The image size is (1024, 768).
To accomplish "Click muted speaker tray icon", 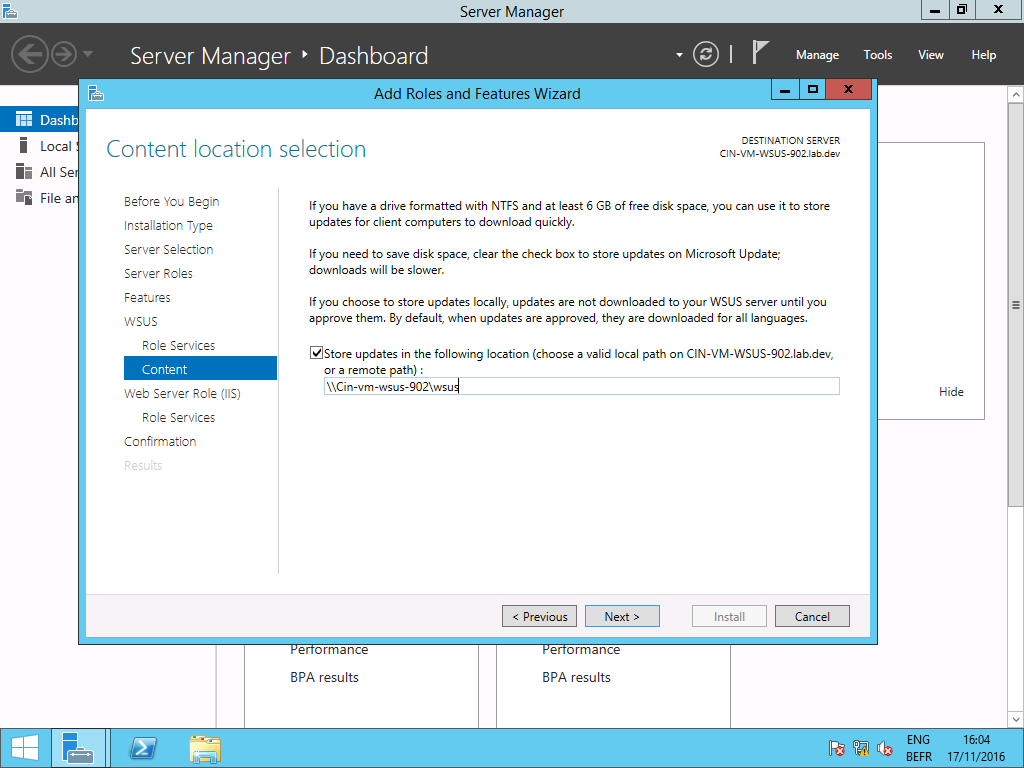I will click(x=885, y=748).
